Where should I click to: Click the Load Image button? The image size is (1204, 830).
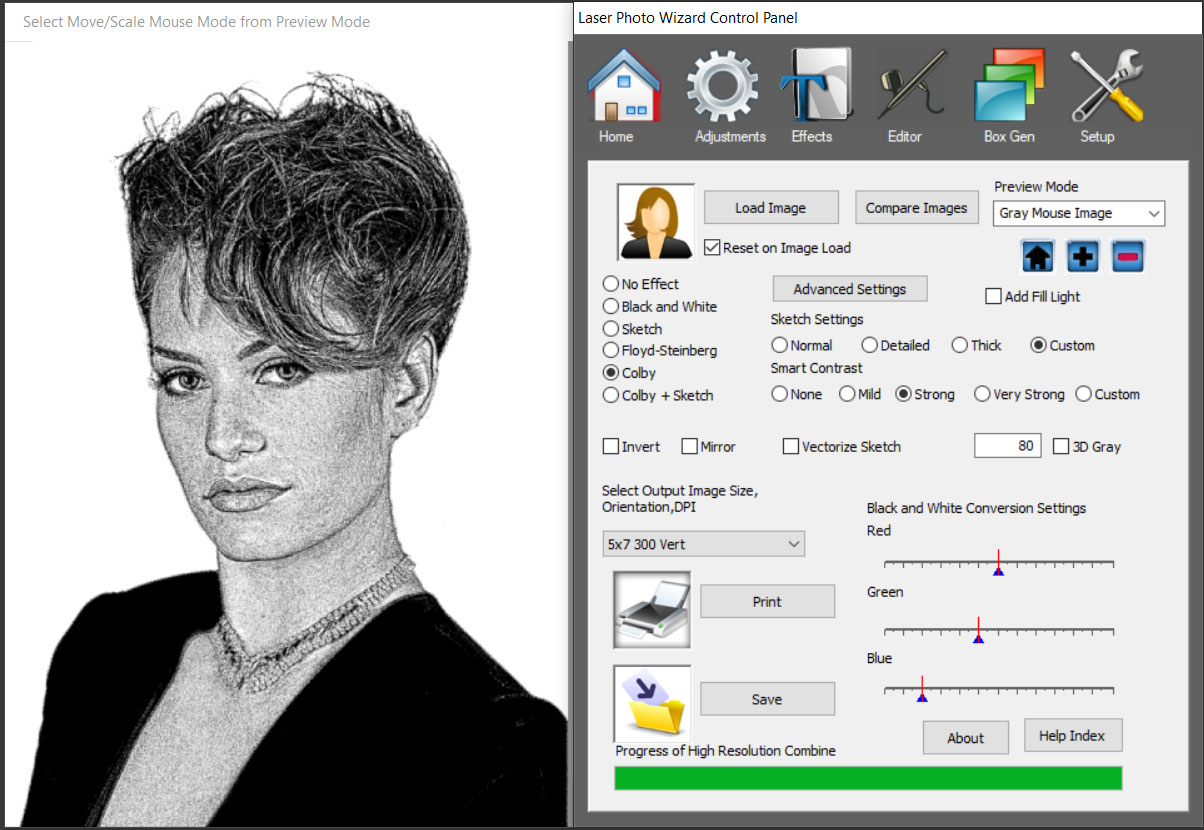770,208
